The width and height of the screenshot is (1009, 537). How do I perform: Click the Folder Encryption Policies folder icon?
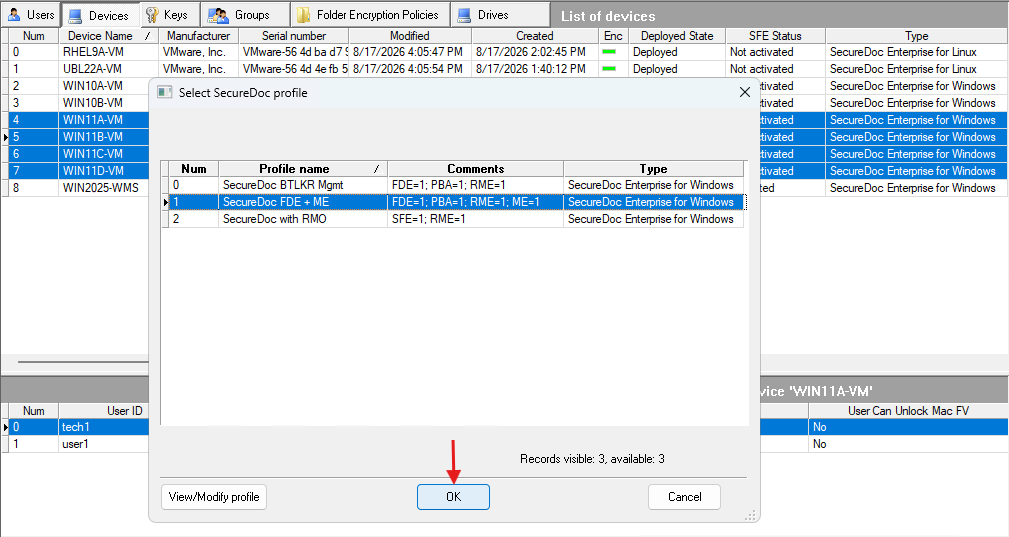303,15
